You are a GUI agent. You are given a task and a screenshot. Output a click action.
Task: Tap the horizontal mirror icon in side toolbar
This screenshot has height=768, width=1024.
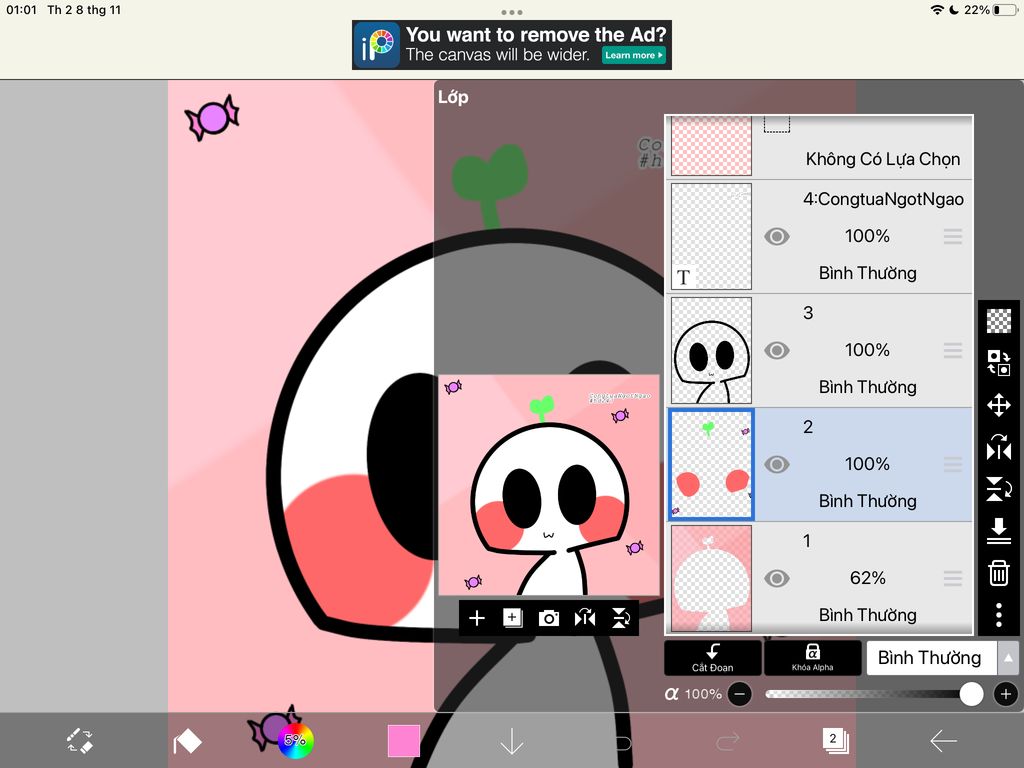click(x=999, y=448)
